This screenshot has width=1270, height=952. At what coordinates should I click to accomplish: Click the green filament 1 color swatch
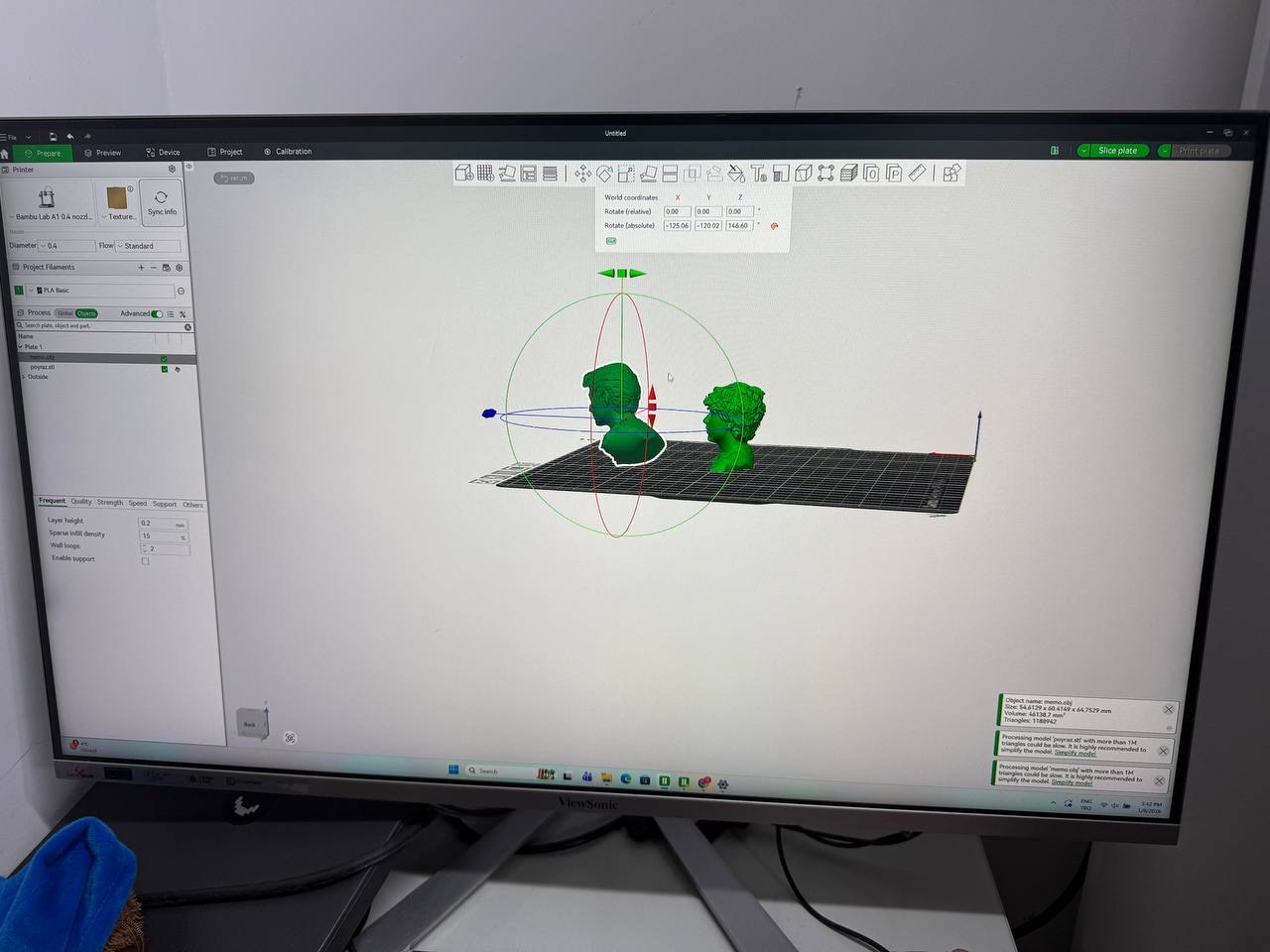point(19,291)
